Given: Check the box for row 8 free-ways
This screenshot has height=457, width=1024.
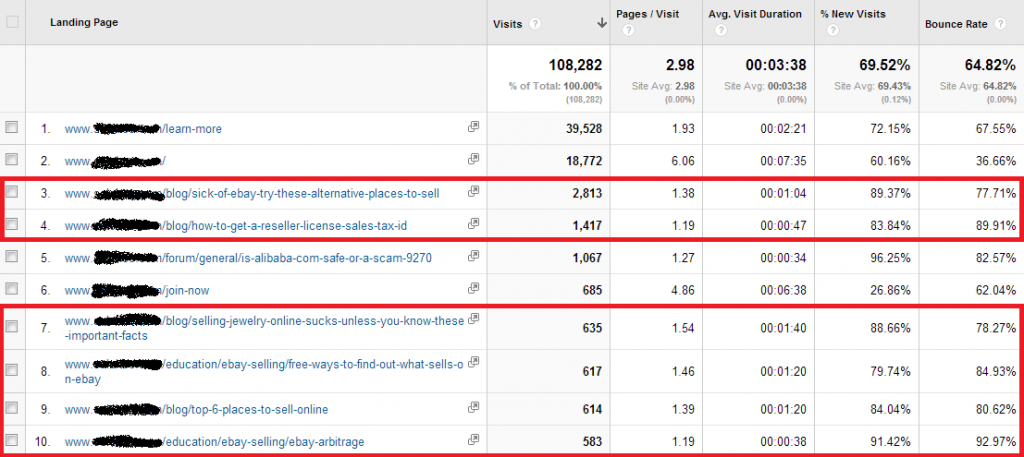Looking at the screenshot, I should [x=12, y=370].
